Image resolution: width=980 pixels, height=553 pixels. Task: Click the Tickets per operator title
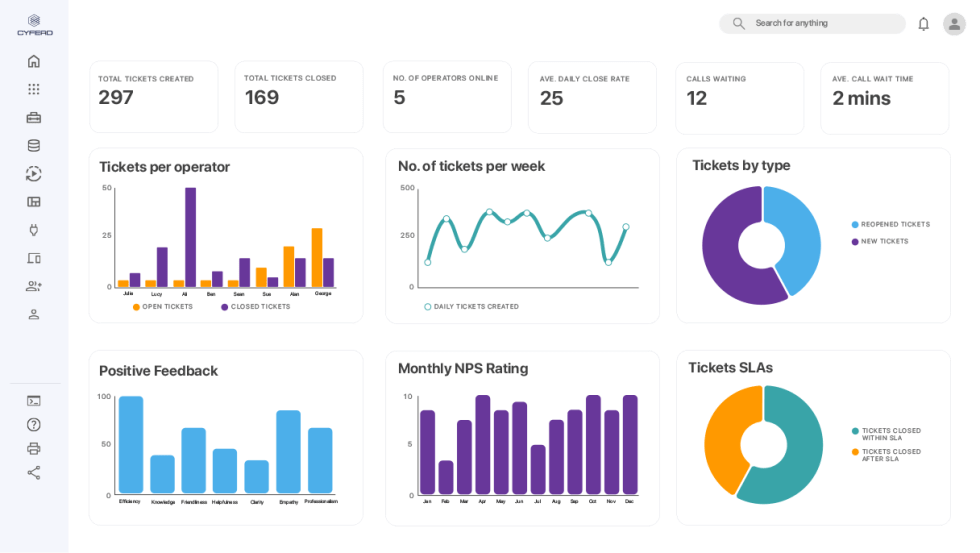coord(164,167)
